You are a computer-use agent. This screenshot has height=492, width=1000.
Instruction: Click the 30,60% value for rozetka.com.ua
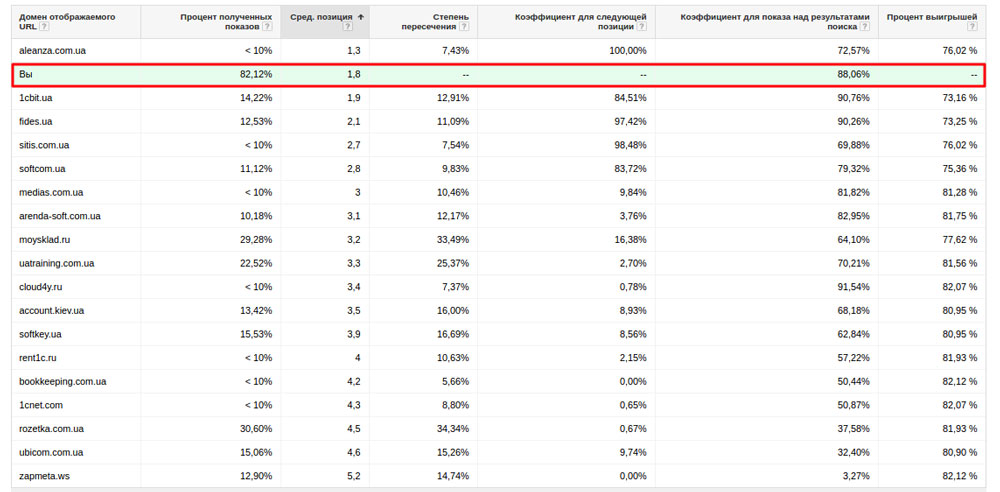(257, 429)
